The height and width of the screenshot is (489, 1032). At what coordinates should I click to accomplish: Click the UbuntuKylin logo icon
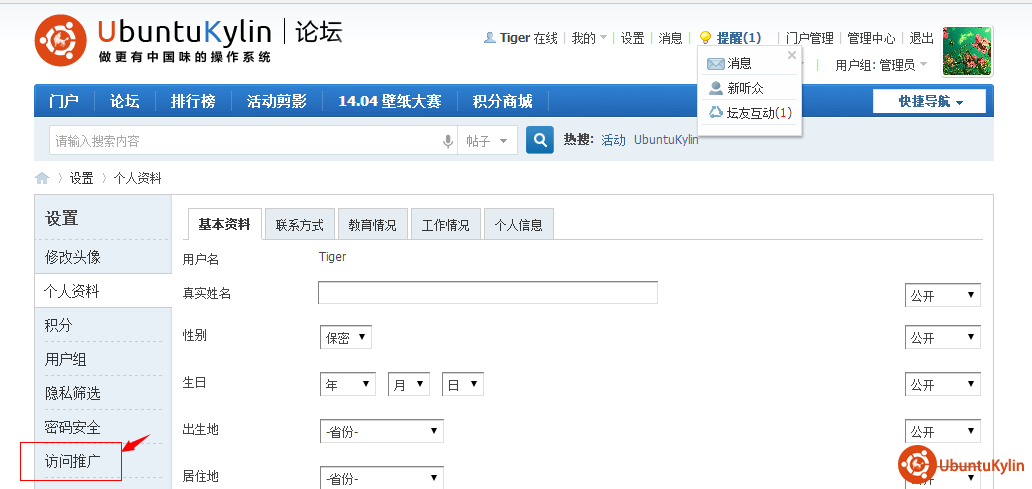[61, 41]
